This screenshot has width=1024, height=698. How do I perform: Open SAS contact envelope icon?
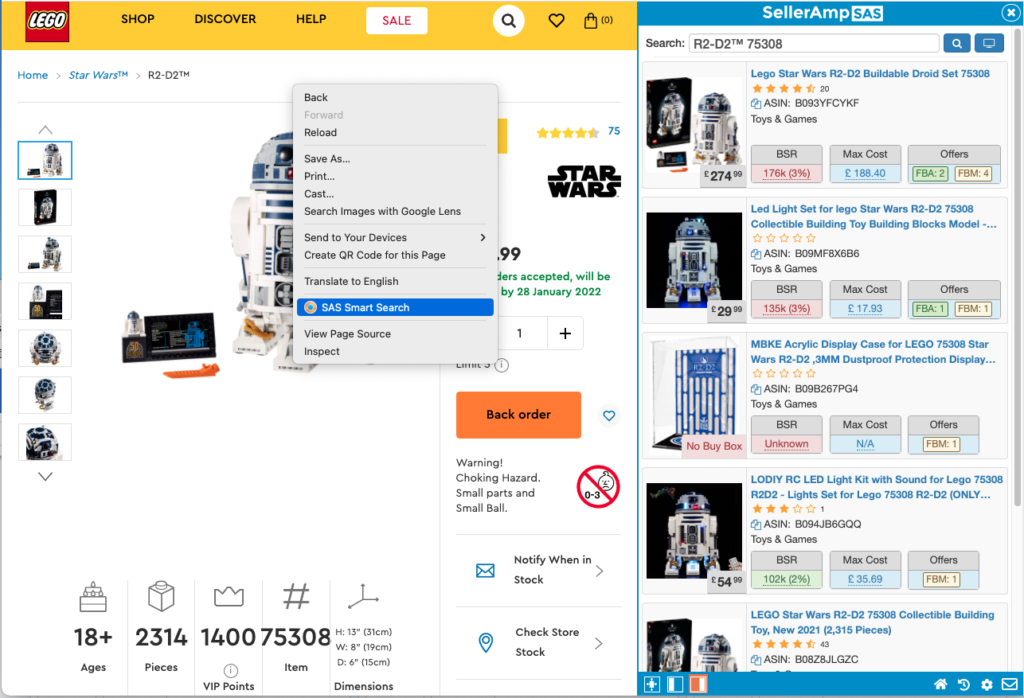coord(1010,684)
